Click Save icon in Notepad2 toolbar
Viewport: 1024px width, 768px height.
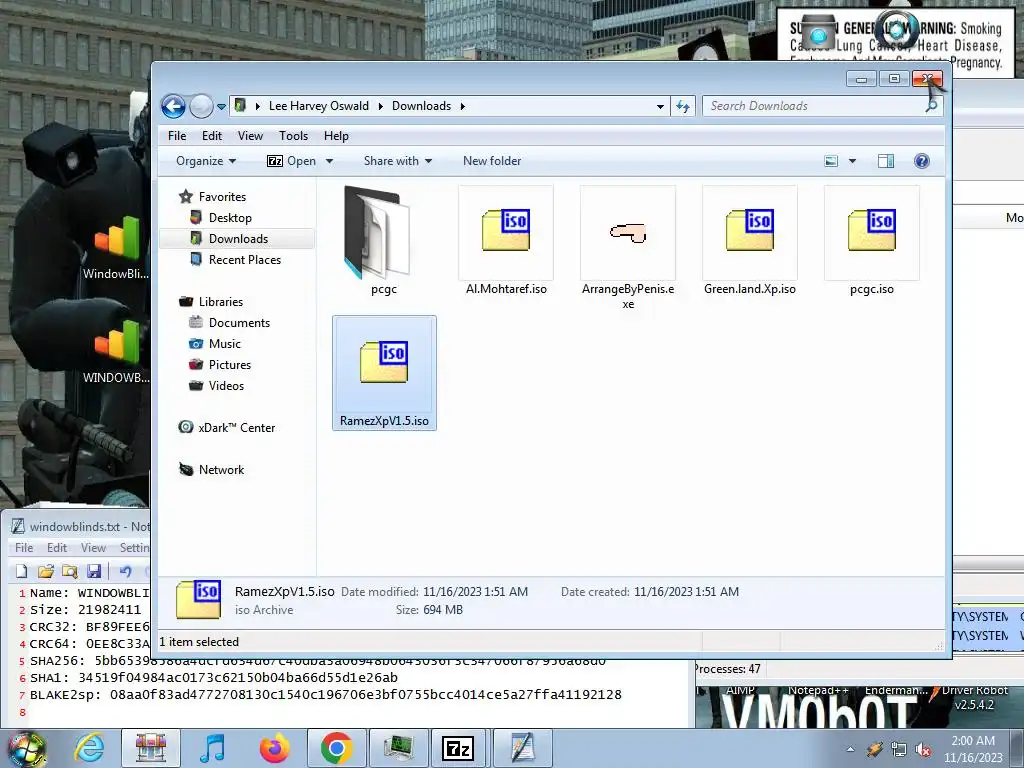[x=94, y=571]
